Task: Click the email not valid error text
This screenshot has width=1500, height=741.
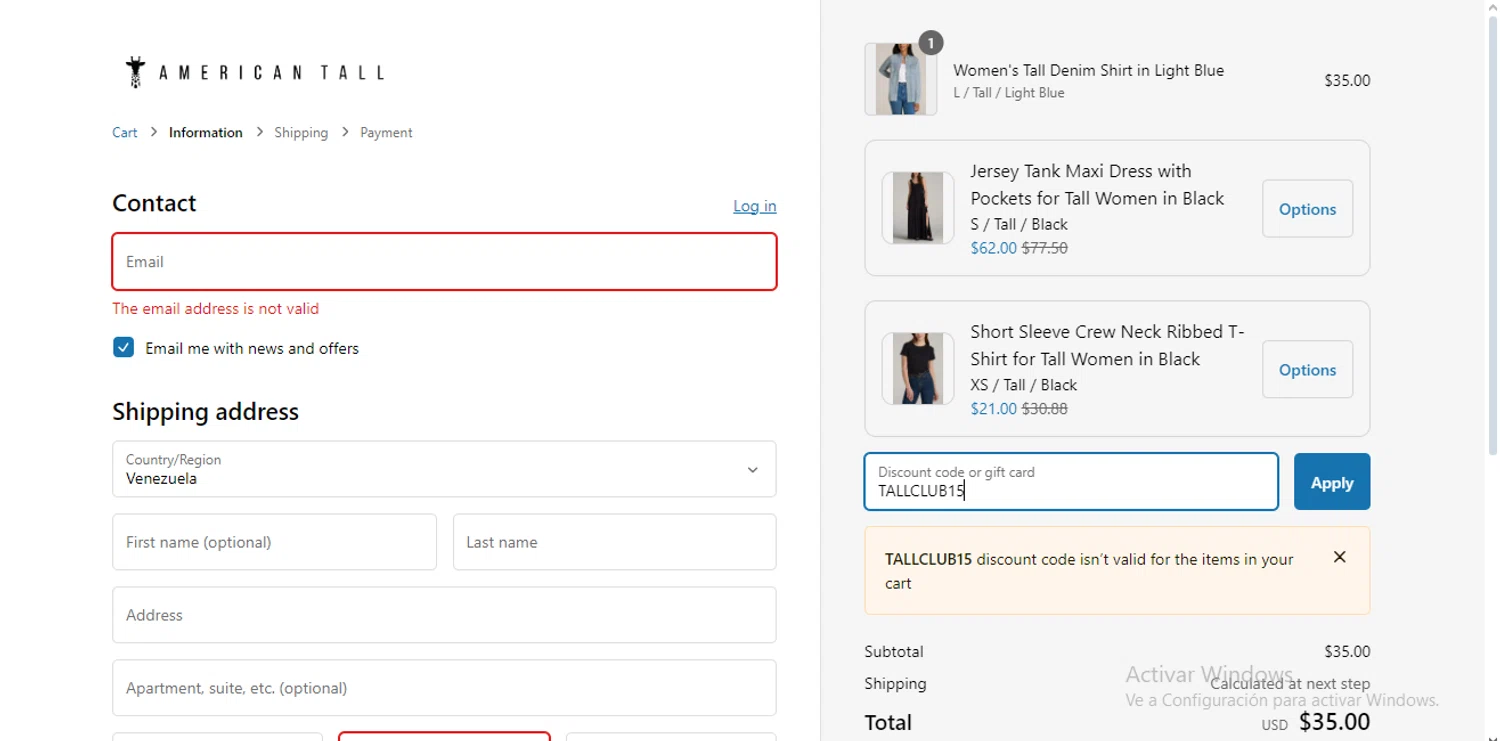Action: pyautogui.click(x=216, y=309)
